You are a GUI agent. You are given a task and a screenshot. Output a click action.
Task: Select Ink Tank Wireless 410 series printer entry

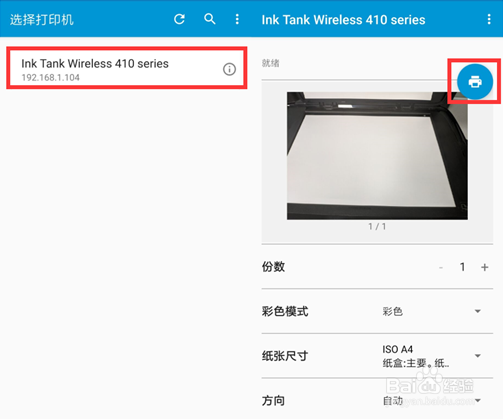point(127,68)
